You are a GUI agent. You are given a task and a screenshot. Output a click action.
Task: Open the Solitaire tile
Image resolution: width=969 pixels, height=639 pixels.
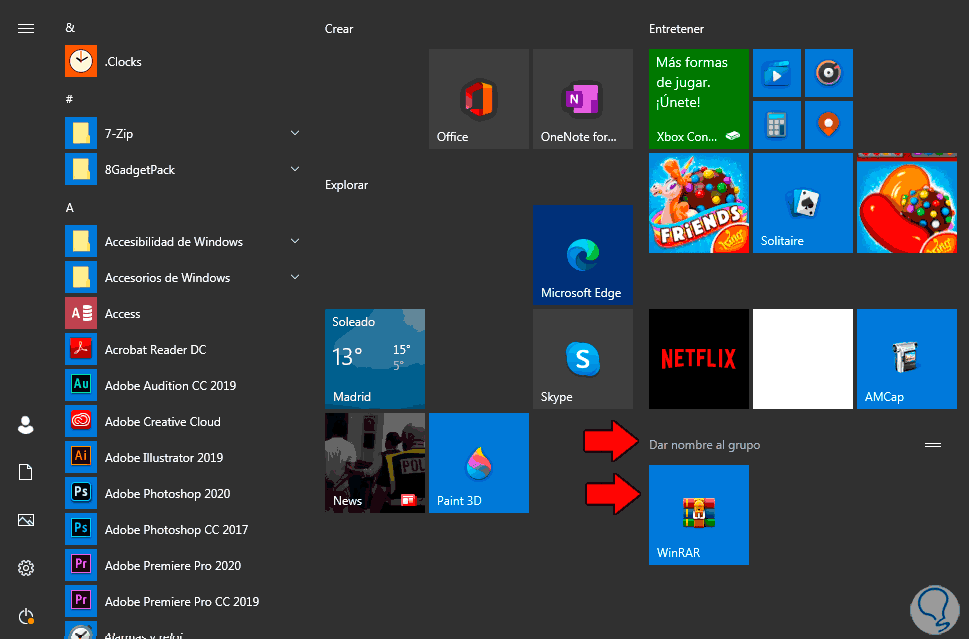[803, 203]
